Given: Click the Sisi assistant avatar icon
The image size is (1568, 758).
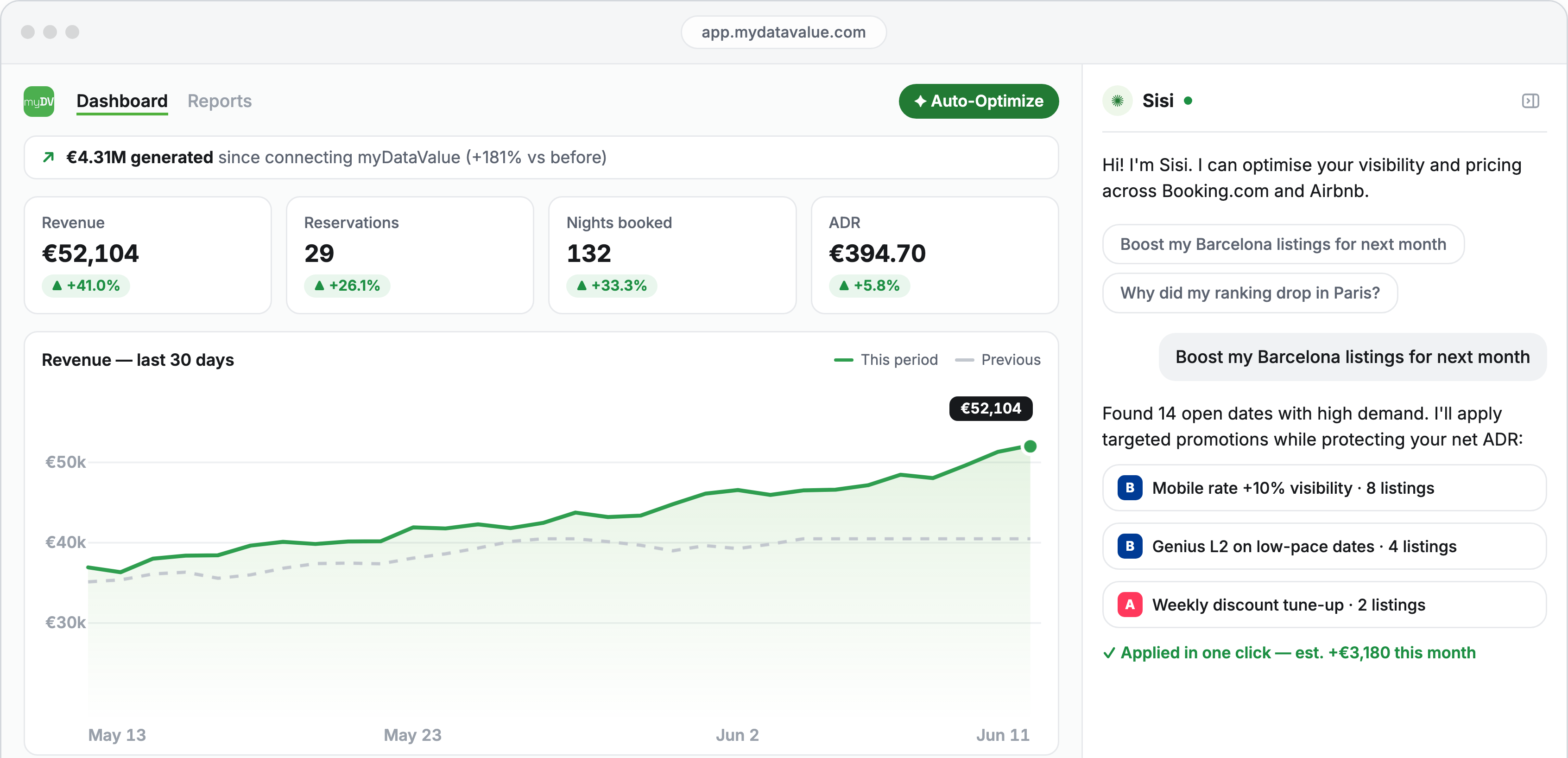Looking at the screenshot, I should click(x=1118, y=101).
